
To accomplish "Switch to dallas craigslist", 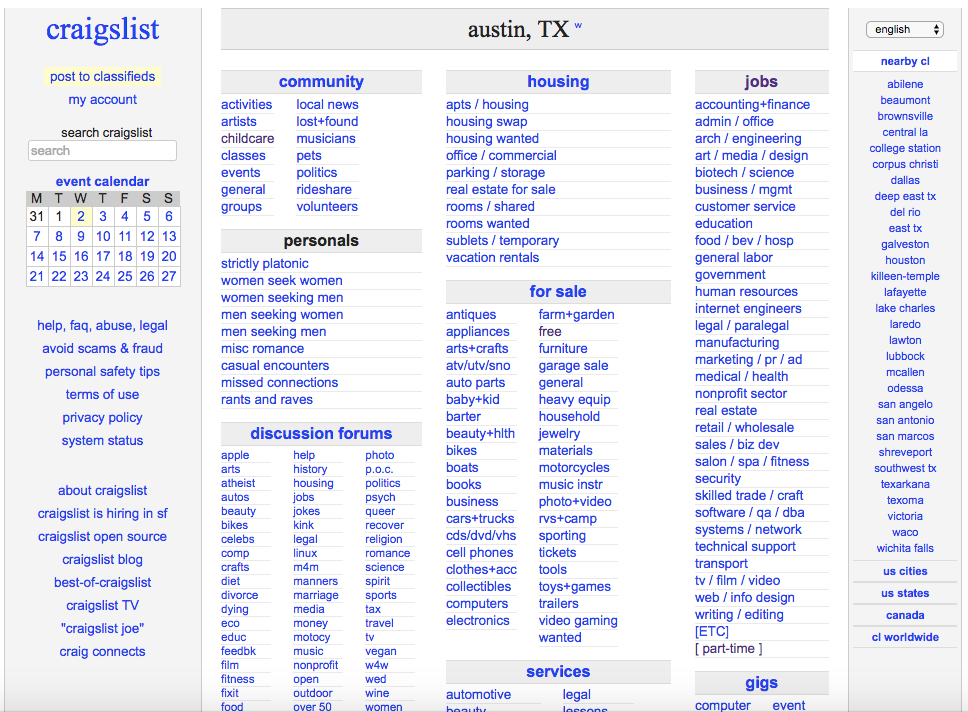I will point(905,180).
